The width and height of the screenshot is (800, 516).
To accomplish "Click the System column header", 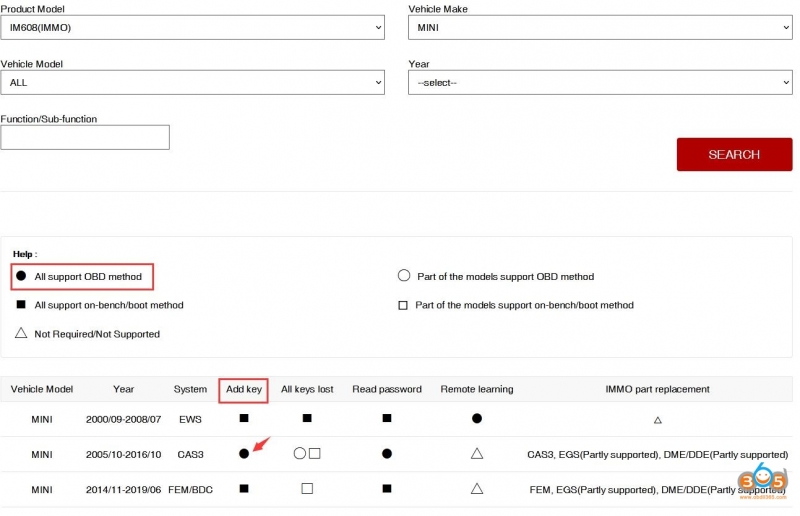I will (x=190, y=389).
